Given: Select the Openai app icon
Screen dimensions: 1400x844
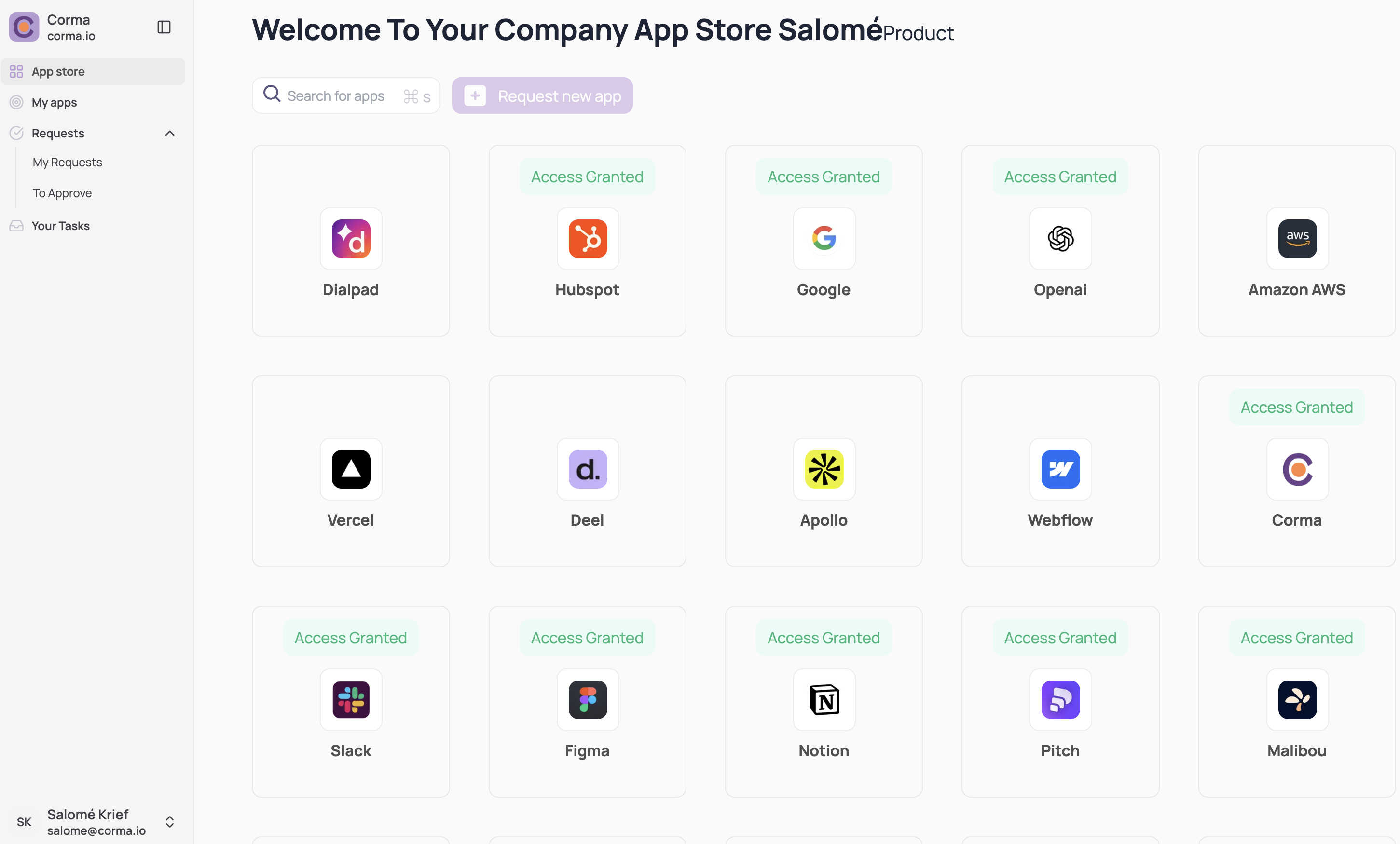Looking at the screenshot, I should click(1060, 239).
